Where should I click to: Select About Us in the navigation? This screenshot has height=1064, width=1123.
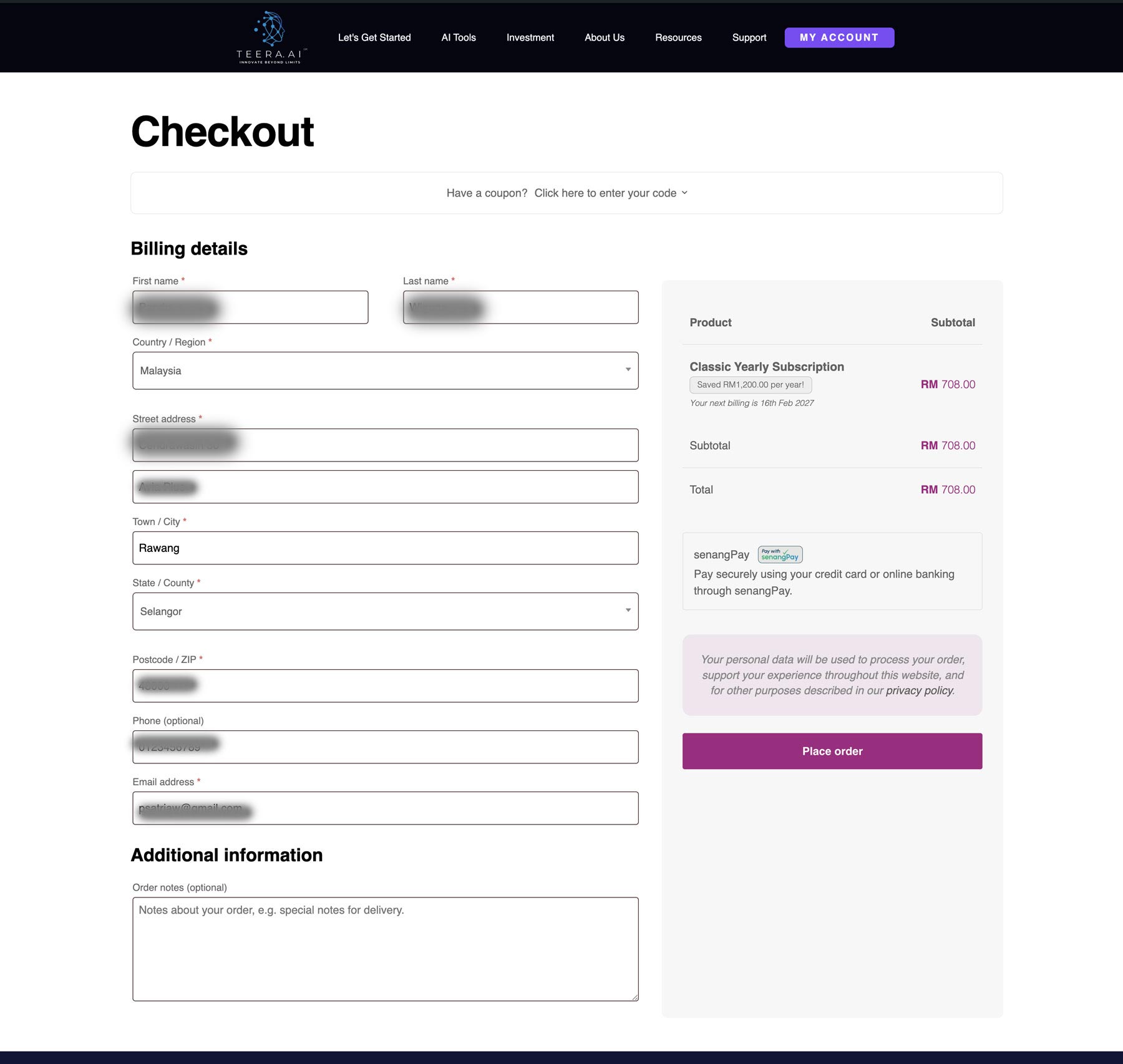(x=603, y=37)
